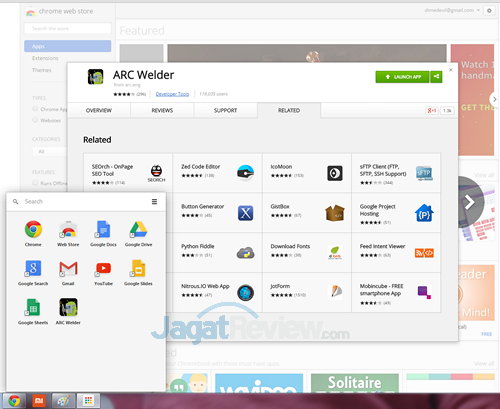Show next featured apps with round arrow
This screenshot has height=409, width=500.
click(x=469, y=202)
